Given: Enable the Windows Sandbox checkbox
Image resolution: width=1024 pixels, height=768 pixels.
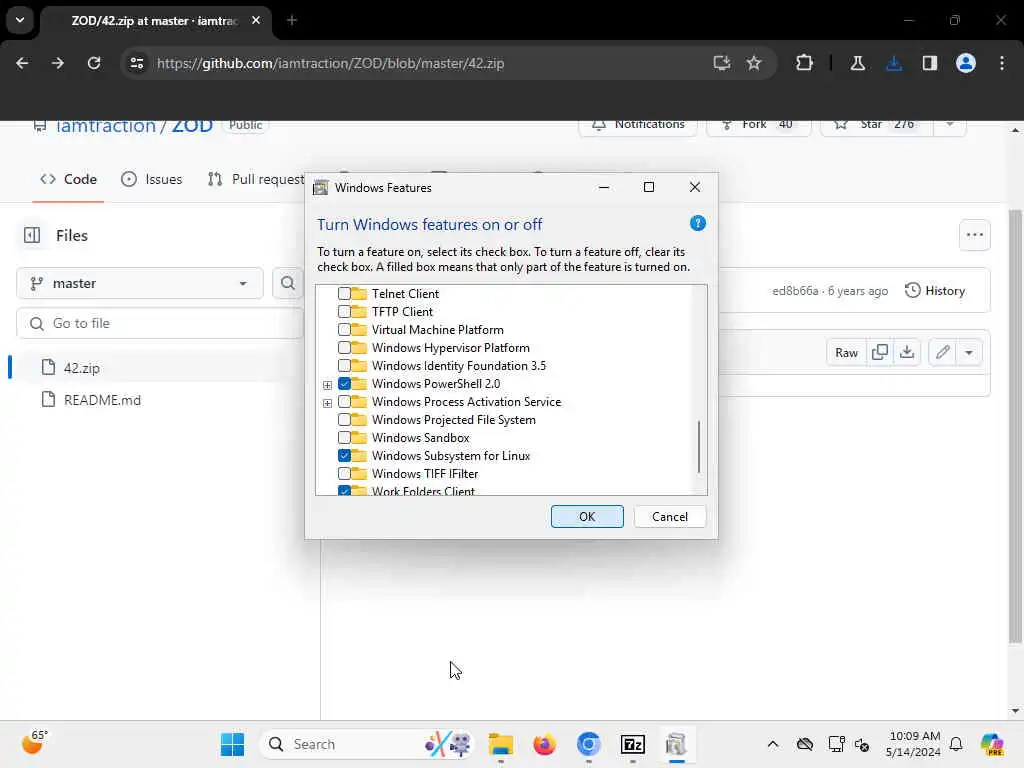Looking at the screenshot, I should point(344,438).
